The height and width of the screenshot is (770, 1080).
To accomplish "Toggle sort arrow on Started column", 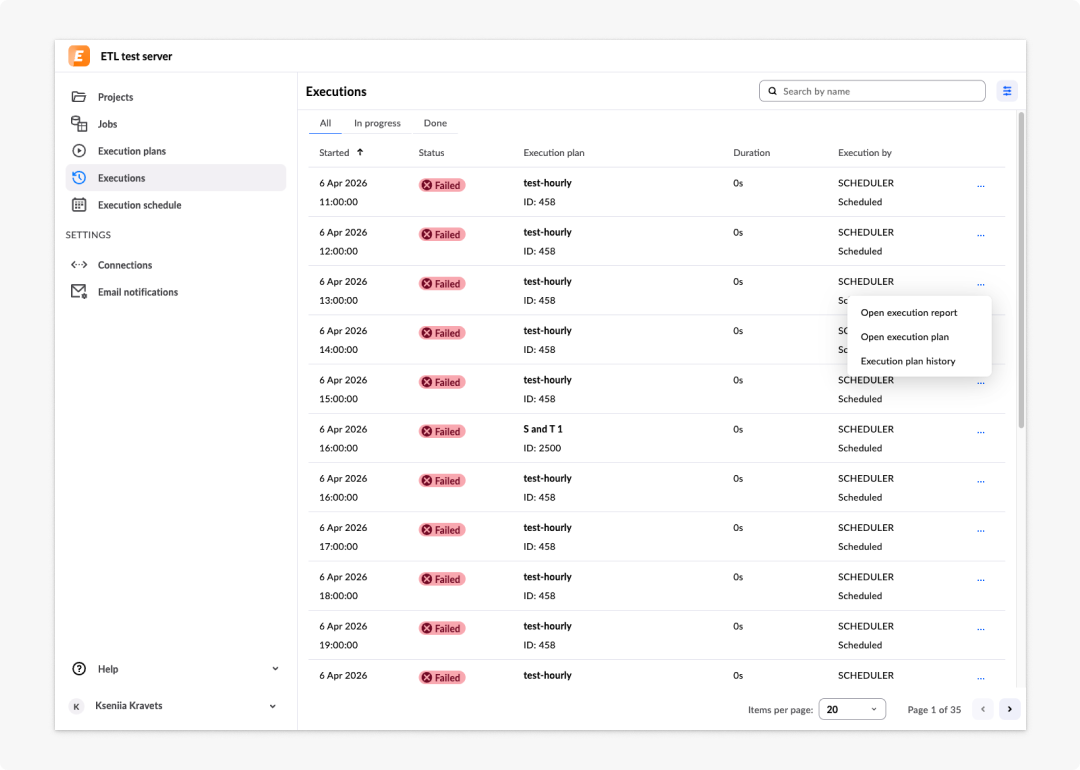I will 360,152.
